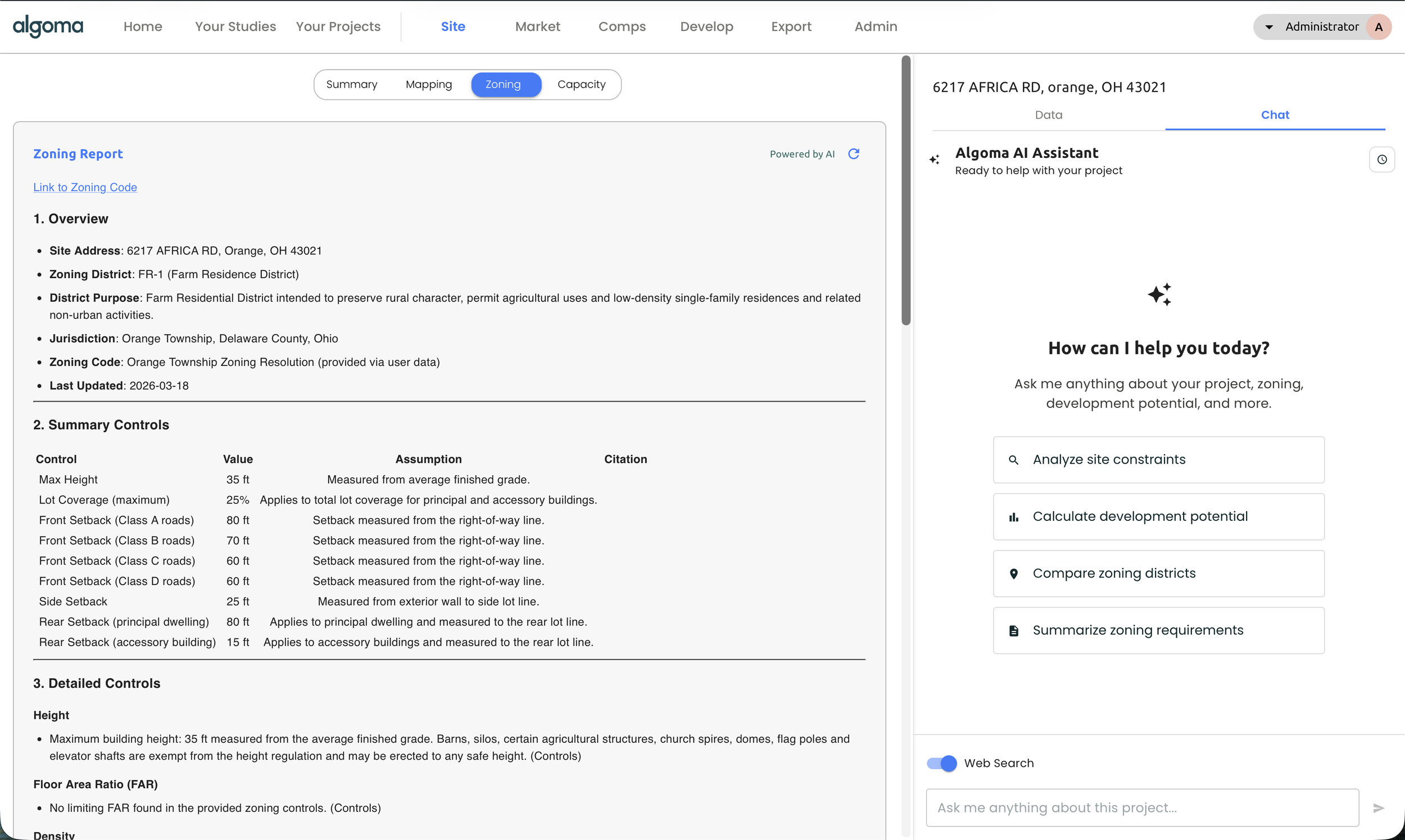
Task: Click the Summarize zoning requirements suggestion
Action: [1158, 630]
